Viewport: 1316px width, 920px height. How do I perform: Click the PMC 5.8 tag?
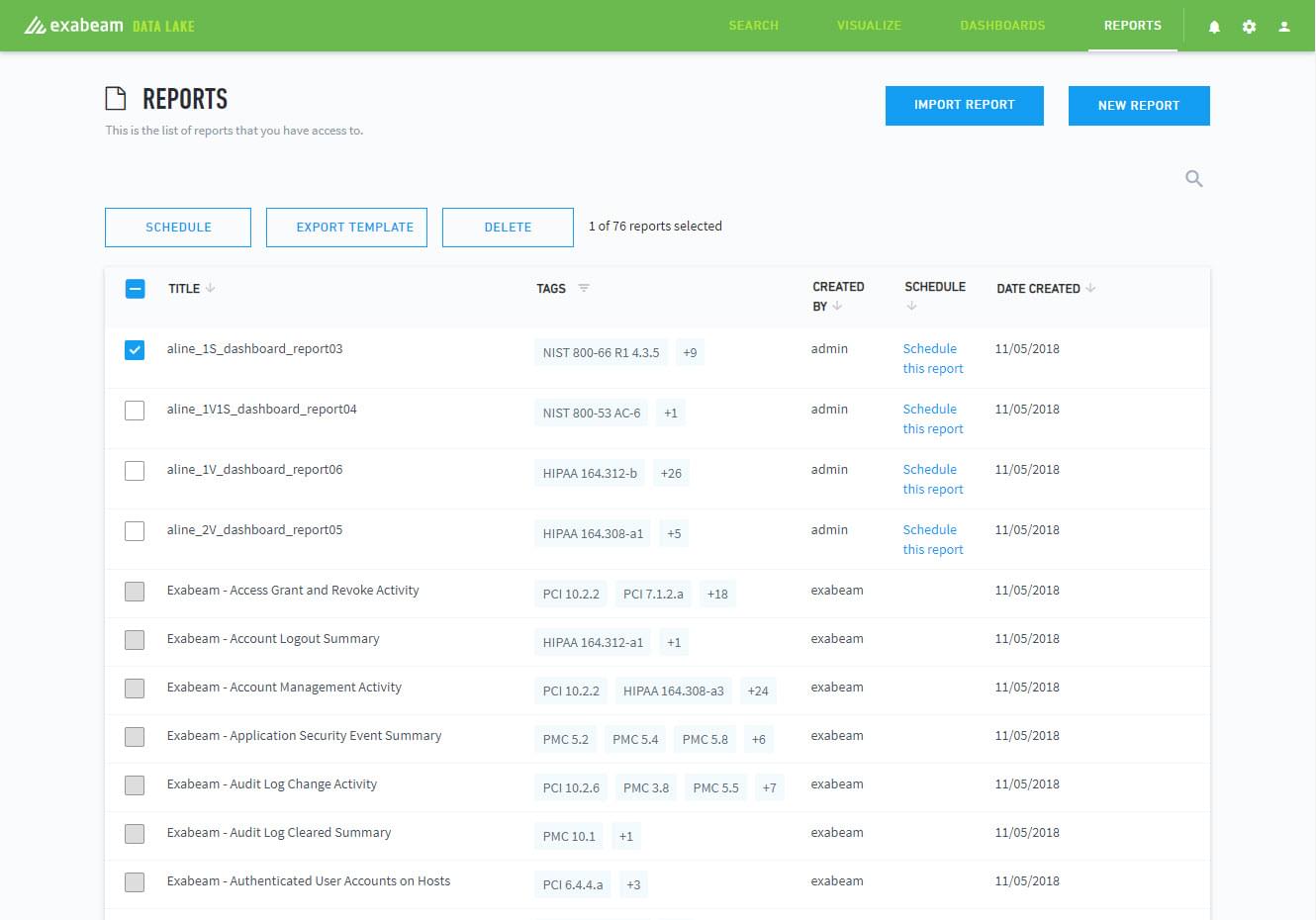705,739
